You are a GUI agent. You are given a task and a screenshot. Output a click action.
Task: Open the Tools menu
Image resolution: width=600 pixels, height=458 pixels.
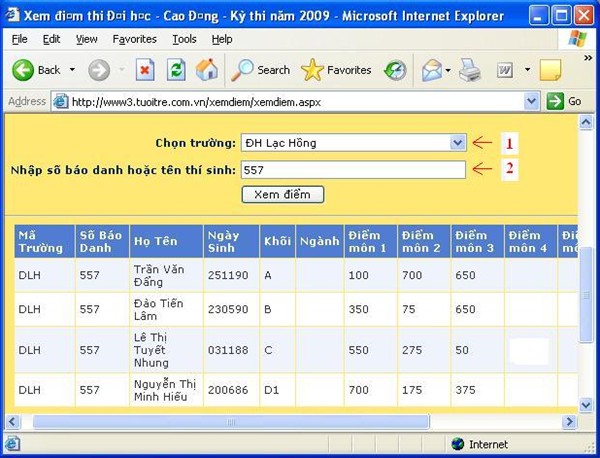pyautogui.click(x=184, y=39)
